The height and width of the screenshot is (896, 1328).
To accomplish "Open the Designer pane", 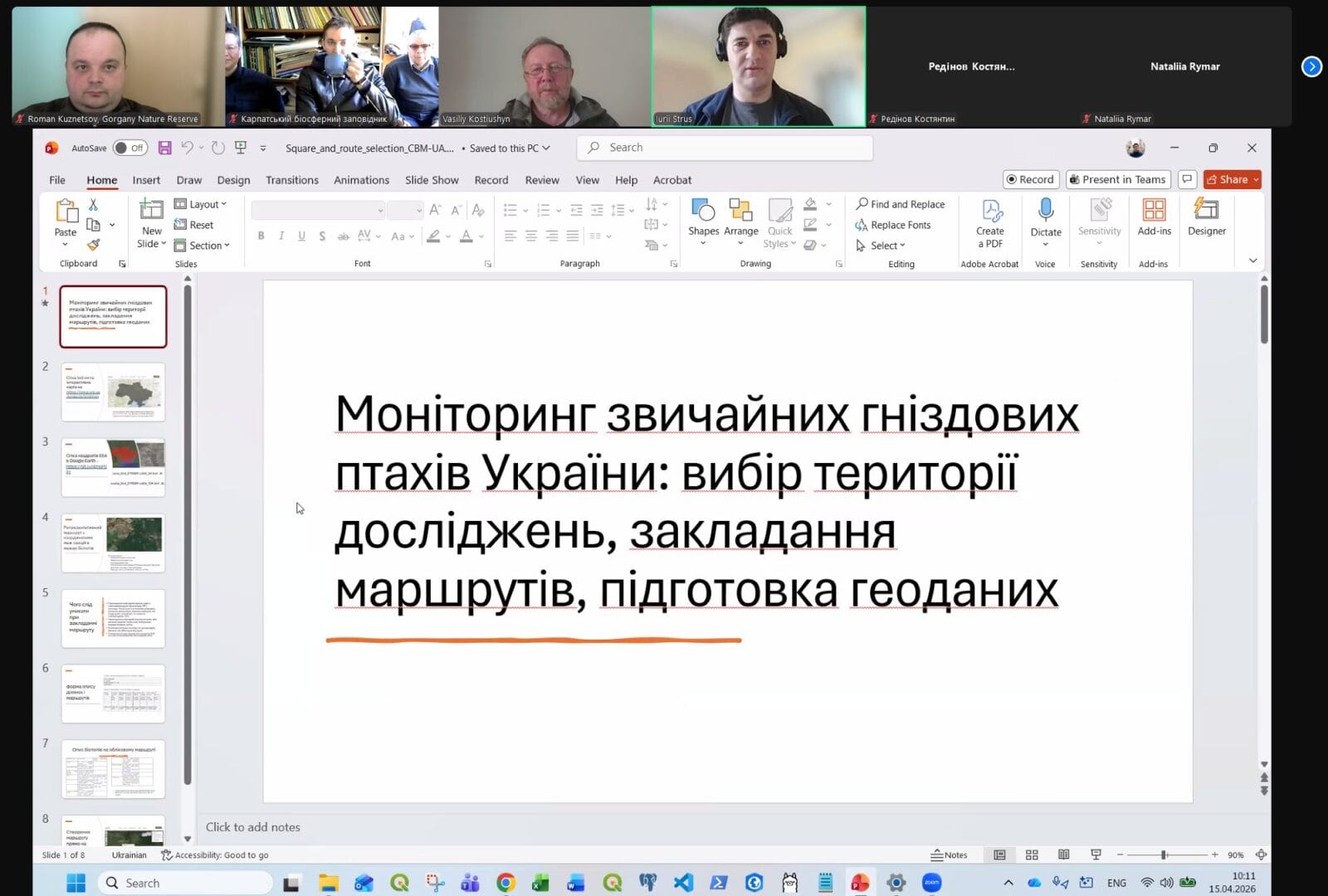I will (1206, 217).
